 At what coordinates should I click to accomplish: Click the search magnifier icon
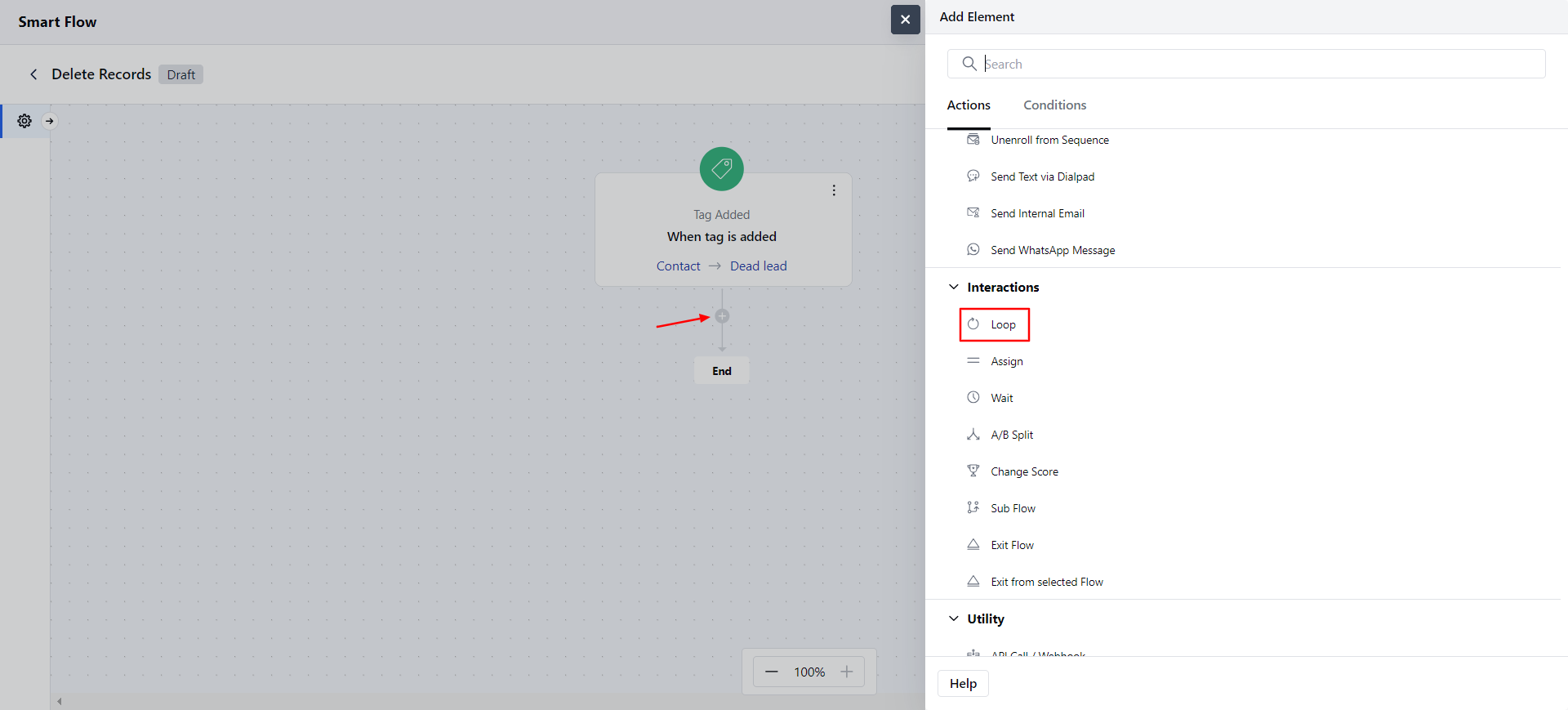pos(969,64)
